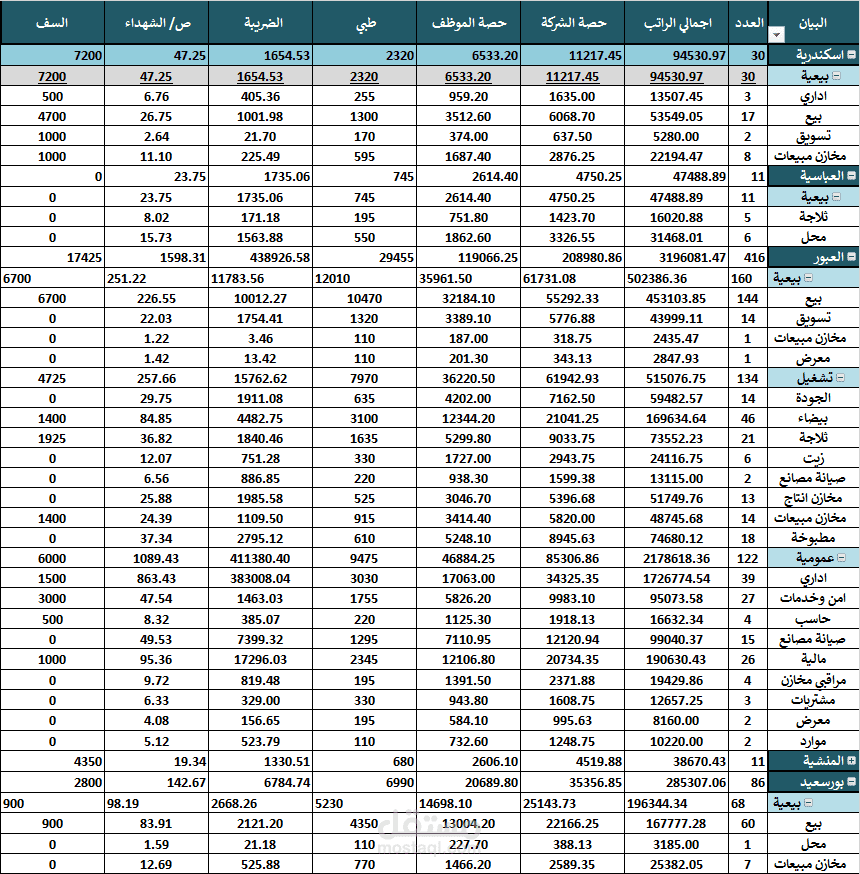Select the cell with value 1726774.54
860x874 pixels.
click(677, 579)
